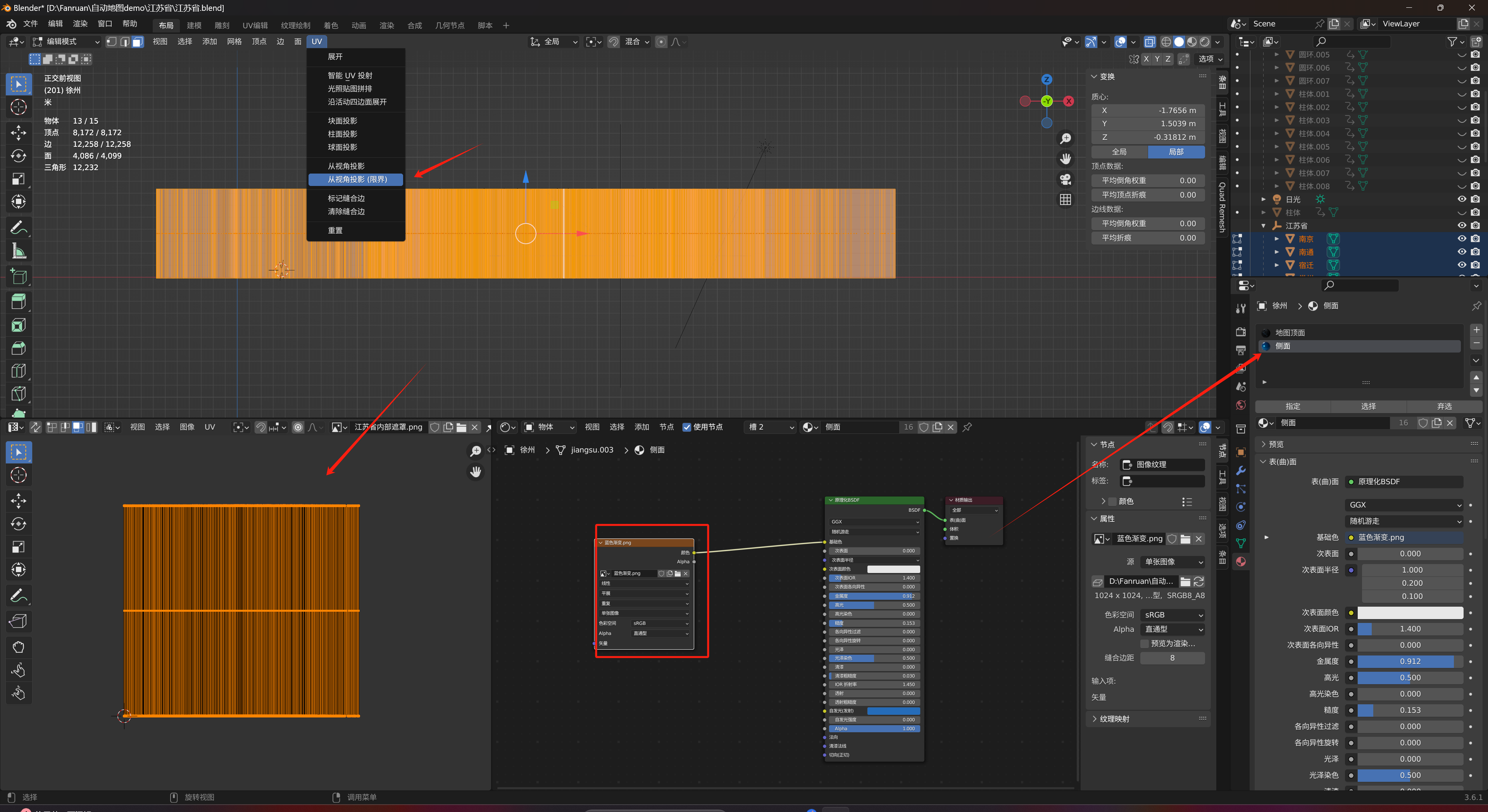
Task: Select the Inset Faces tool
Action: pyautogui.click(x=19, y=325)
